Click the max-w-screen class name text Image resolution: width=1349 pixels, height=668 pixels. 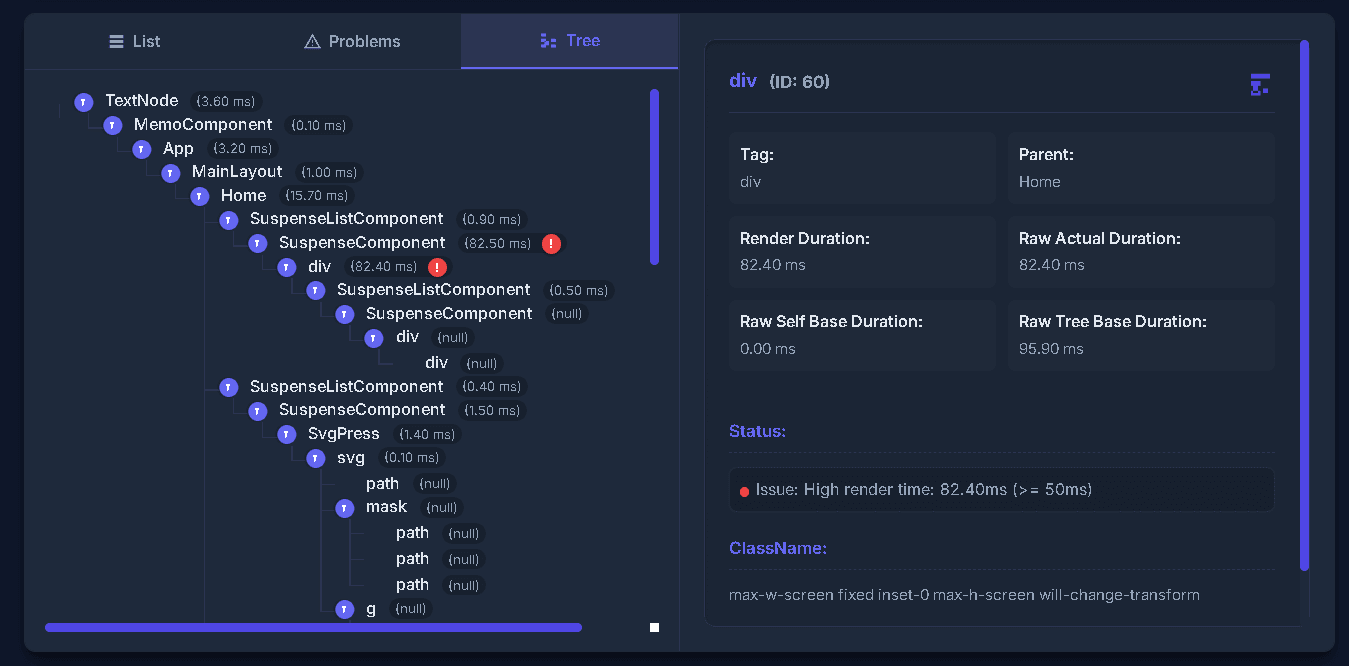click(x=964, y=595)
